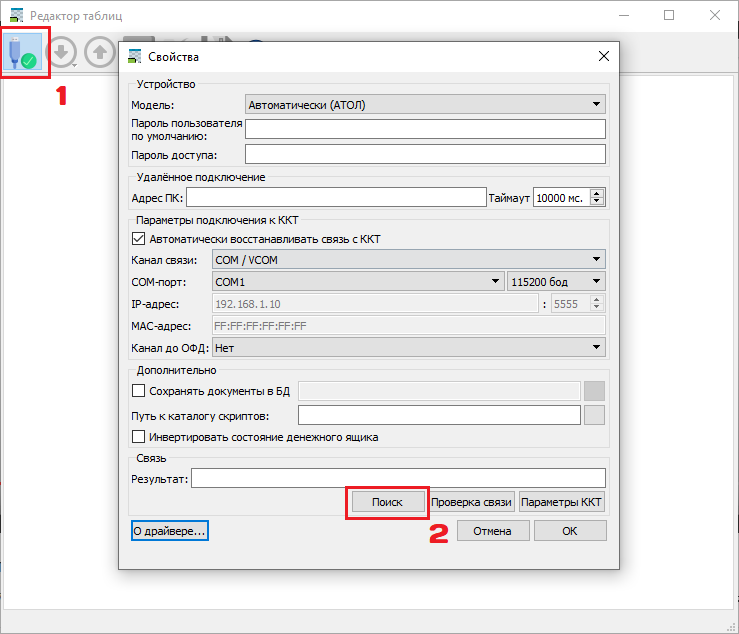Image resolution: width=739 pixels, height=634 pixels.
Task: Increase the Таймаут value with spinner
Action: point(598,193)
